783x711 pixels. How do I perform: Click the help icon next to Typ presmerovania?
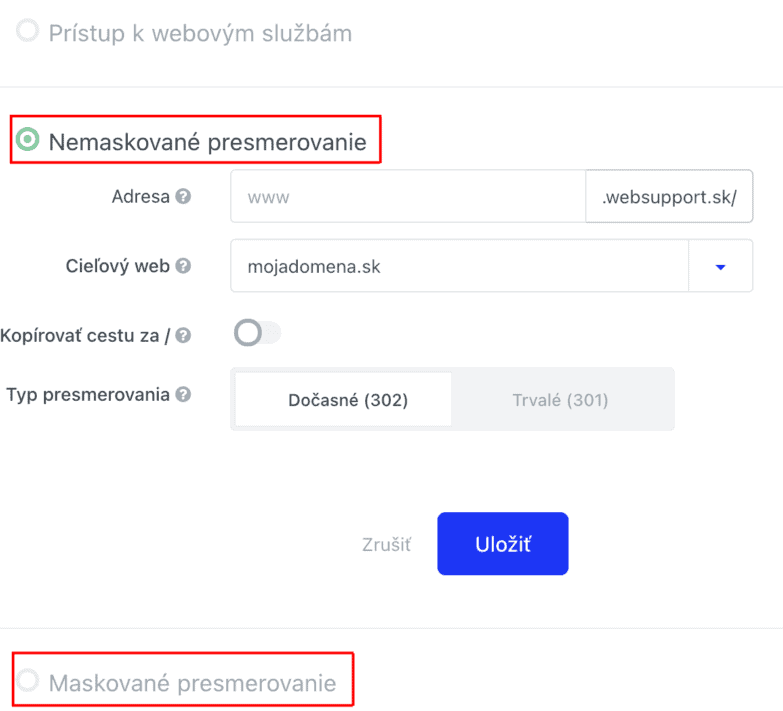tap(183, 394)
